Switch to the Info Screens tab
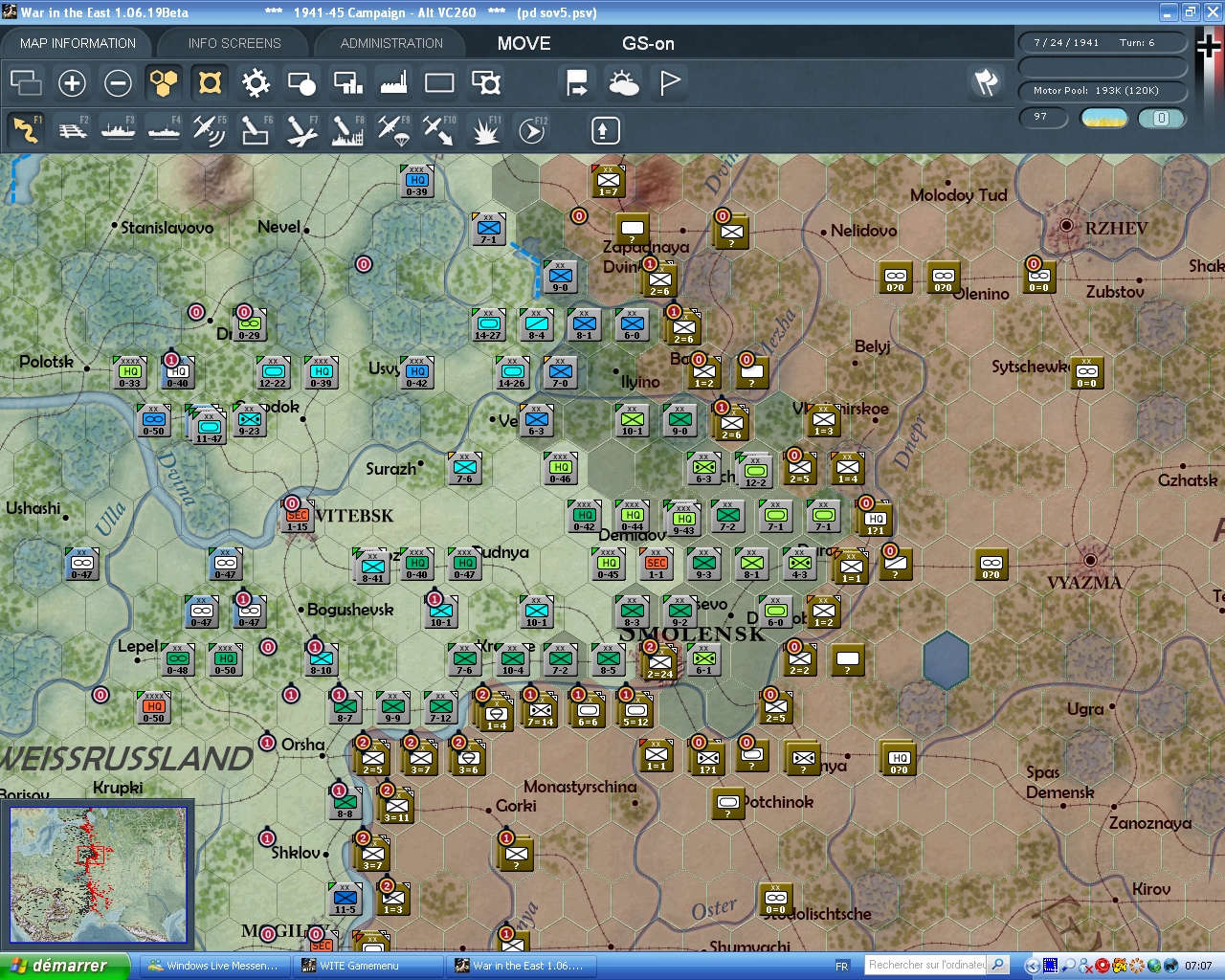This screenshot has width=1225, height=980. pyautogui.click(x=234, y=43)
